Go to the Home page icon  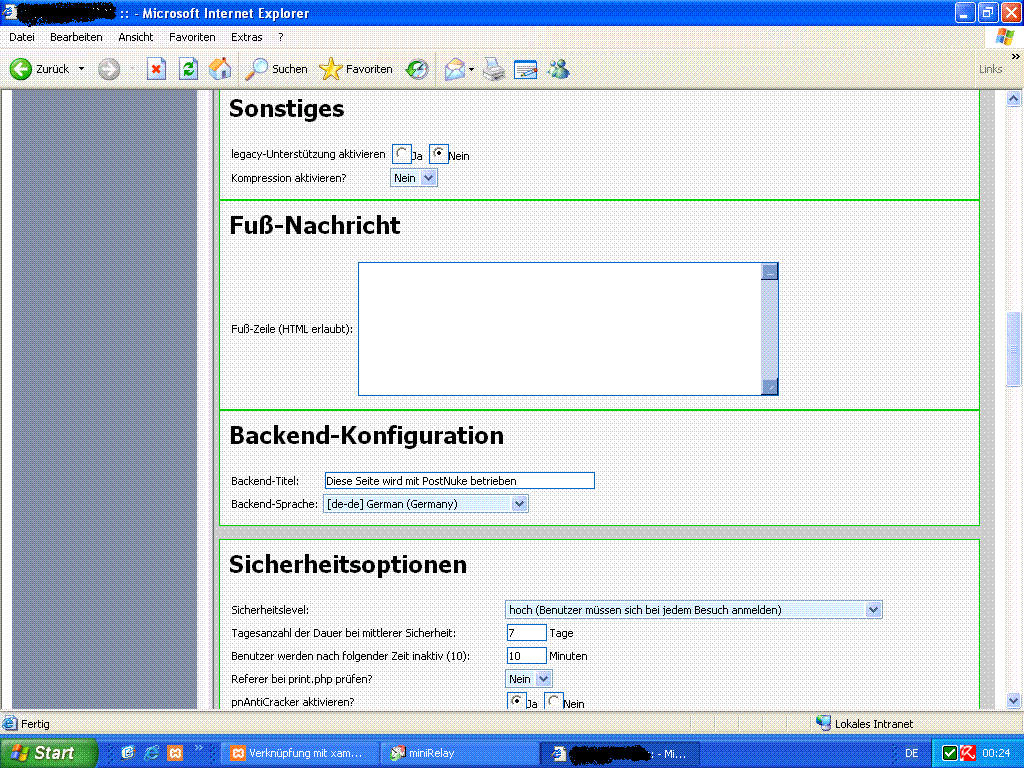coord(220,69)
